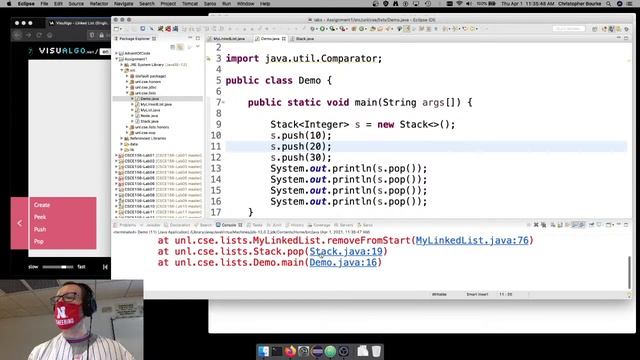
Task: Click Pop in the VisuAlgo menu
Action: coord(39,242)
